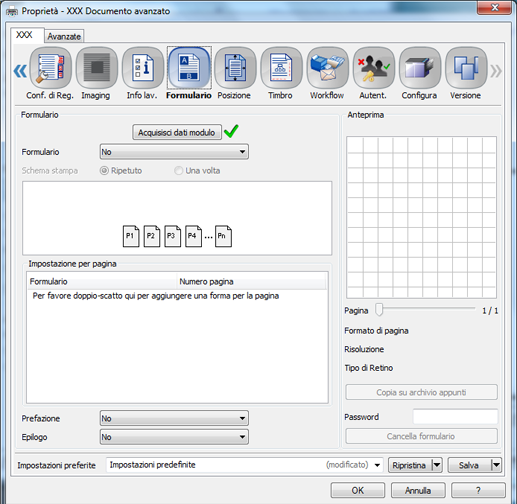Go to the Posizione icon
The width and height of the screenshot is (517, 504).
(x=235, y=68)
